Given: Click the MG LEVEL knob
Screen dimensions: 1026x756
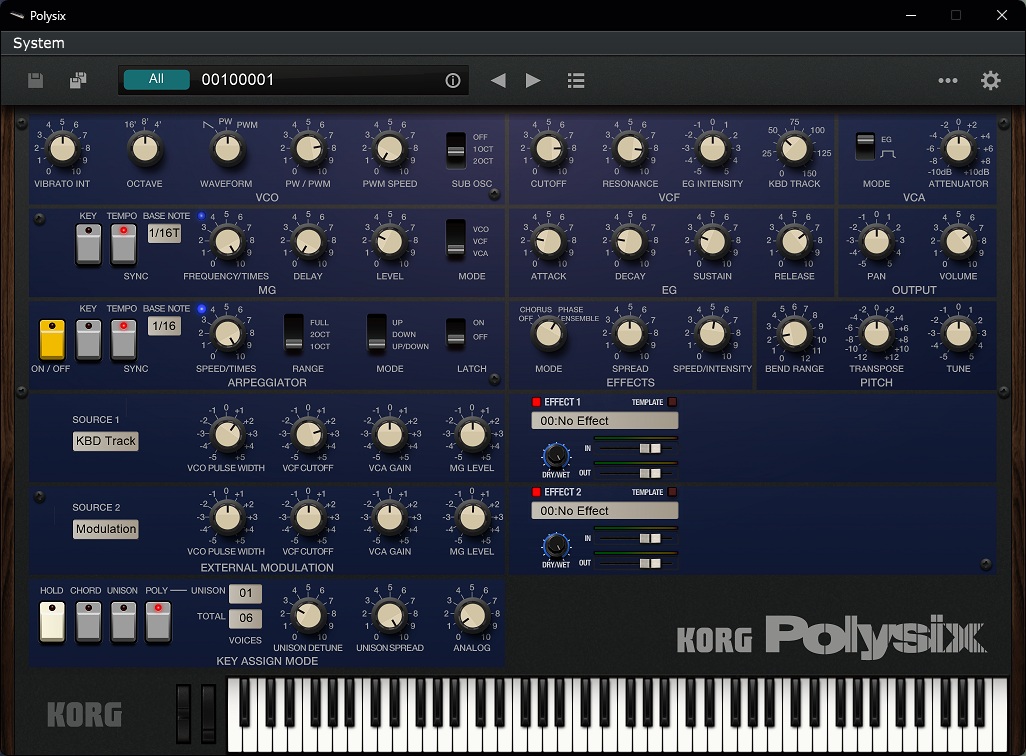Looking at the screenshot, I should (390, 242).
